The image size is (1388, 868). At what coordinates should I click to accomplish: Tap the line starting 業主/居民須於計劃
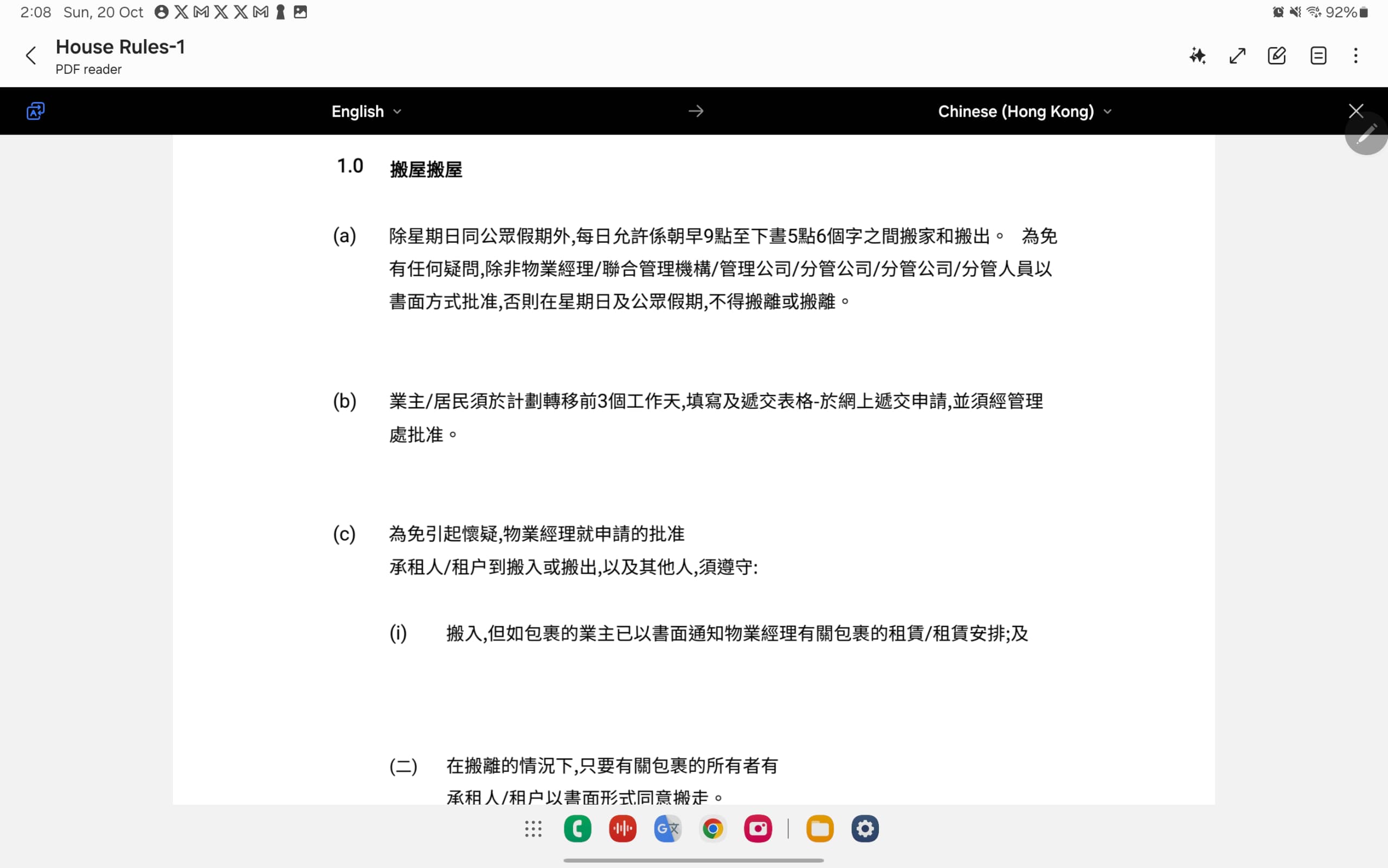pyautogui.click(x=716, y=401)
